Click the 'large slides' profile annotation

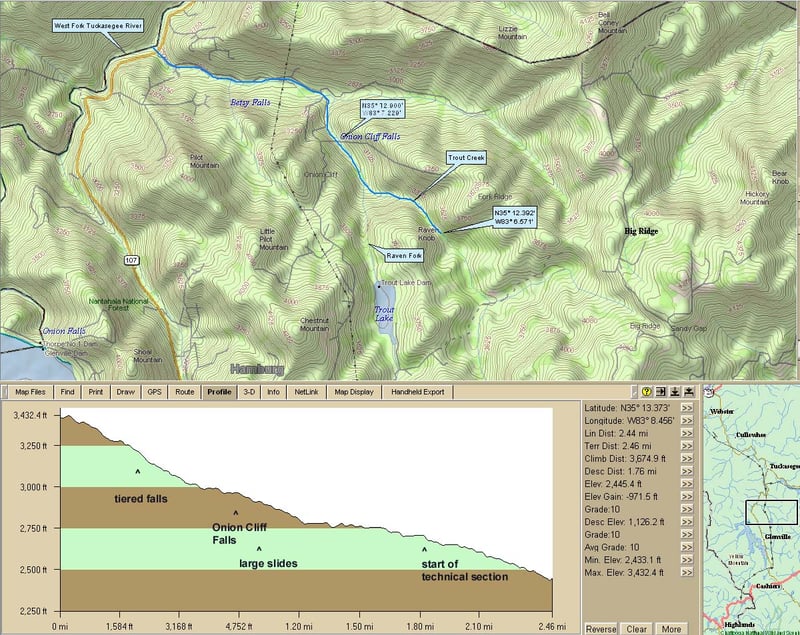click(268, 564)
